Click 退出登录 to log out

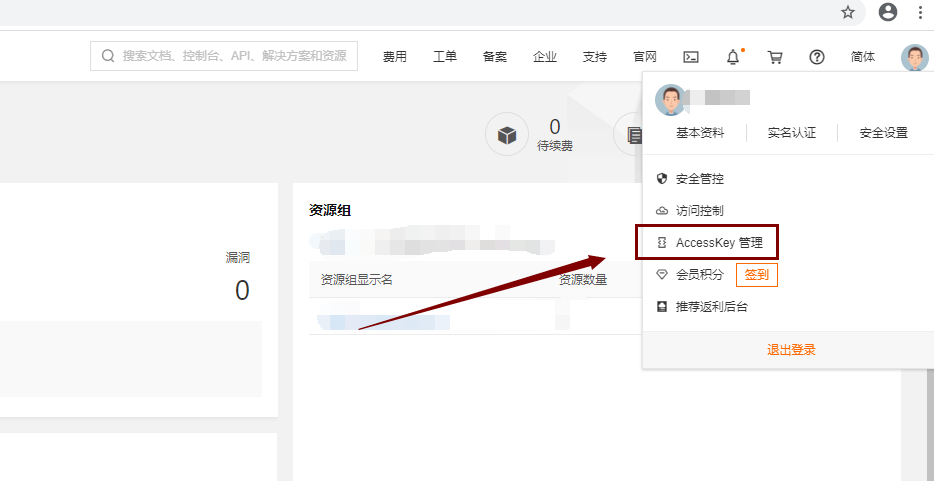(791, 350)
